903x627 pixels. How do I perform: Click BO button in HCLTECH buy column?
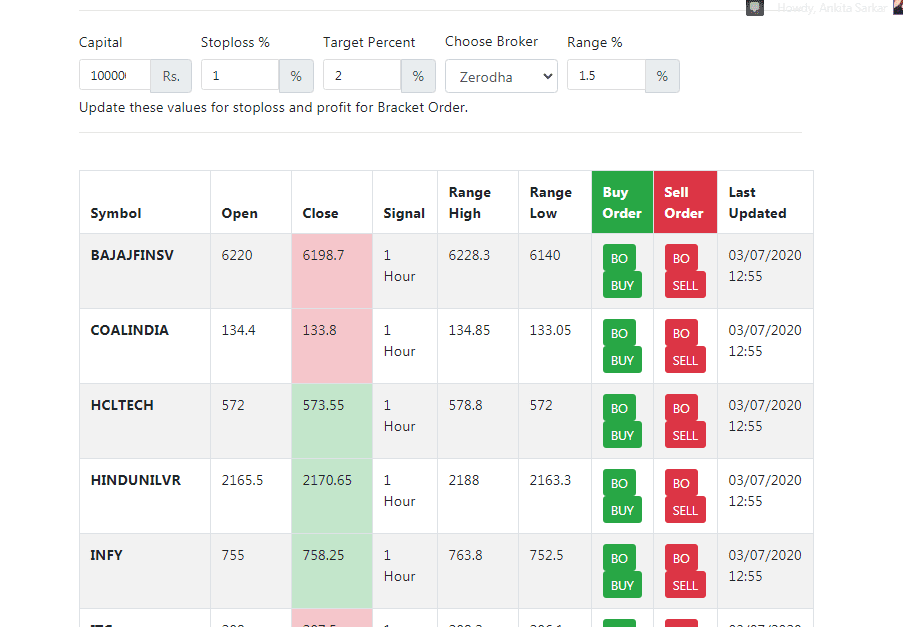tap(619, 408)
